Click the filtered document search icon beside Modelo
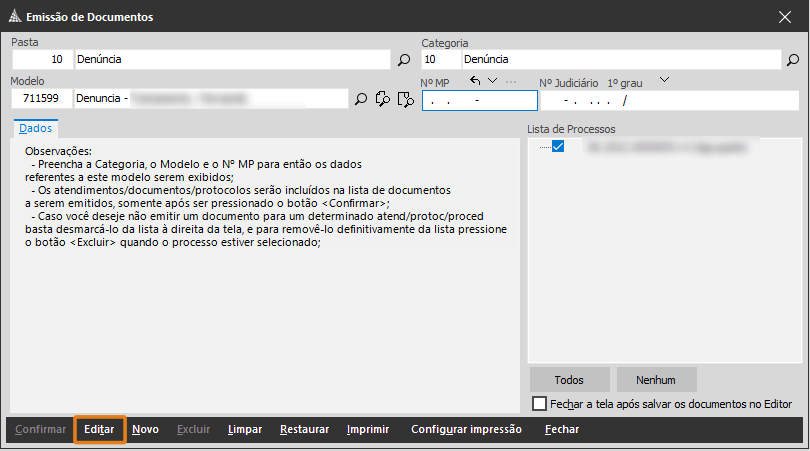The image size is (810, 451). tap(406, 99)
